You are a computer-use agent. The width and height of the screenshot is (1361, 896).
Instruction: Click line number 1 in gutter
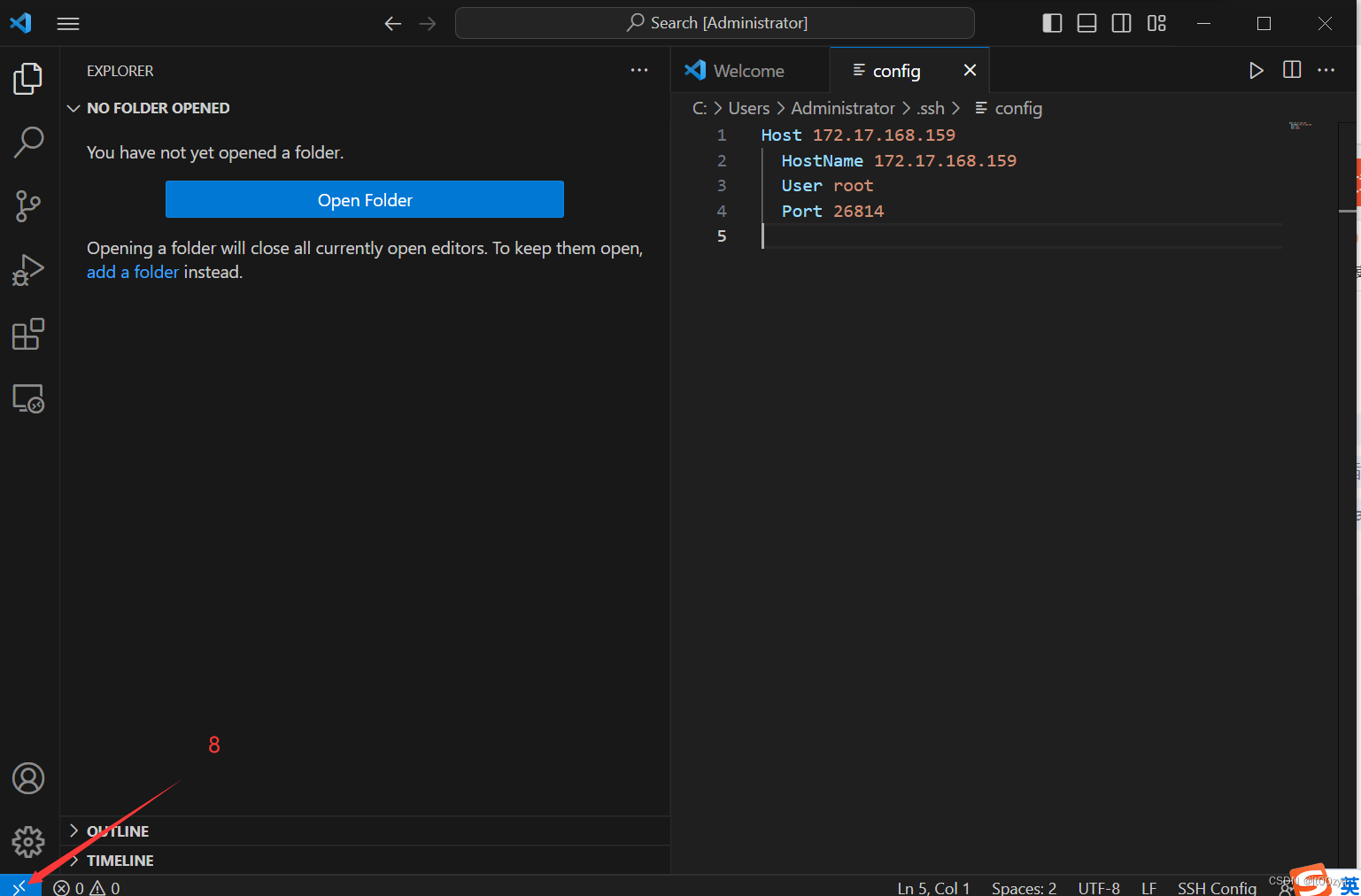(722, 135)
